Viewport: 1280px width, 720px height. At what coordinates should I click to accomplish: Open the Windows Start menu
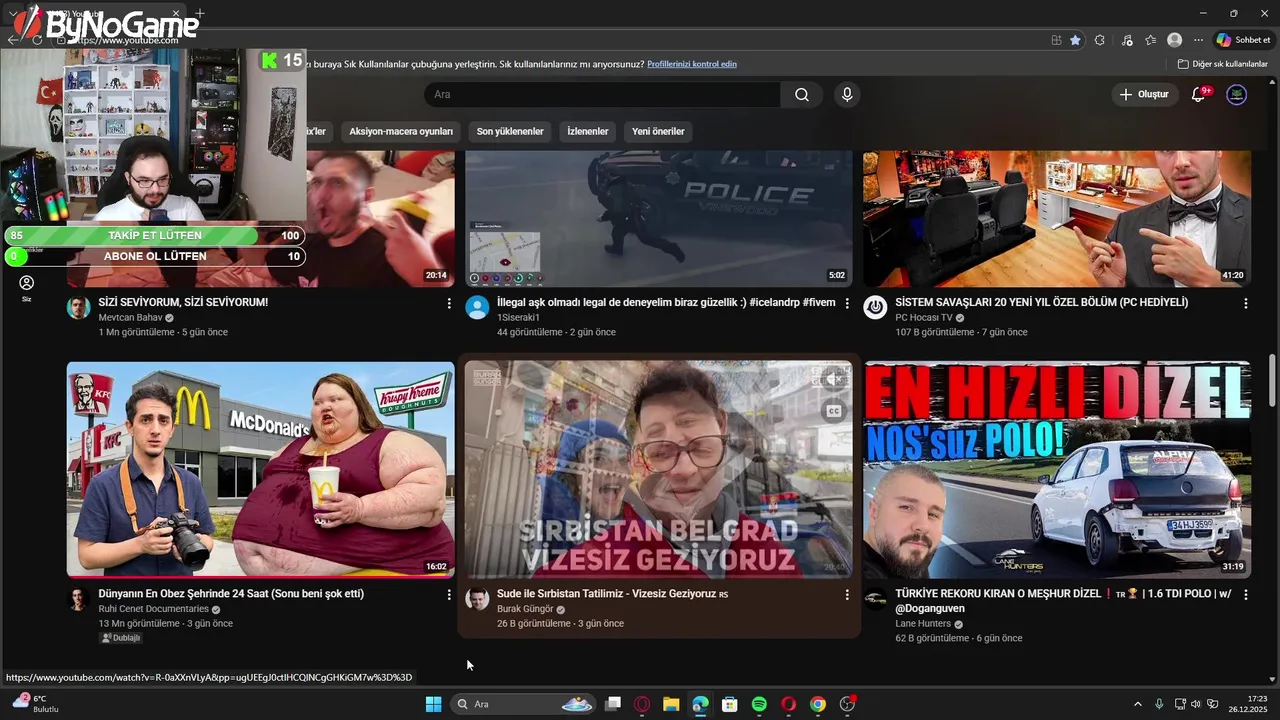pos(433,704)
